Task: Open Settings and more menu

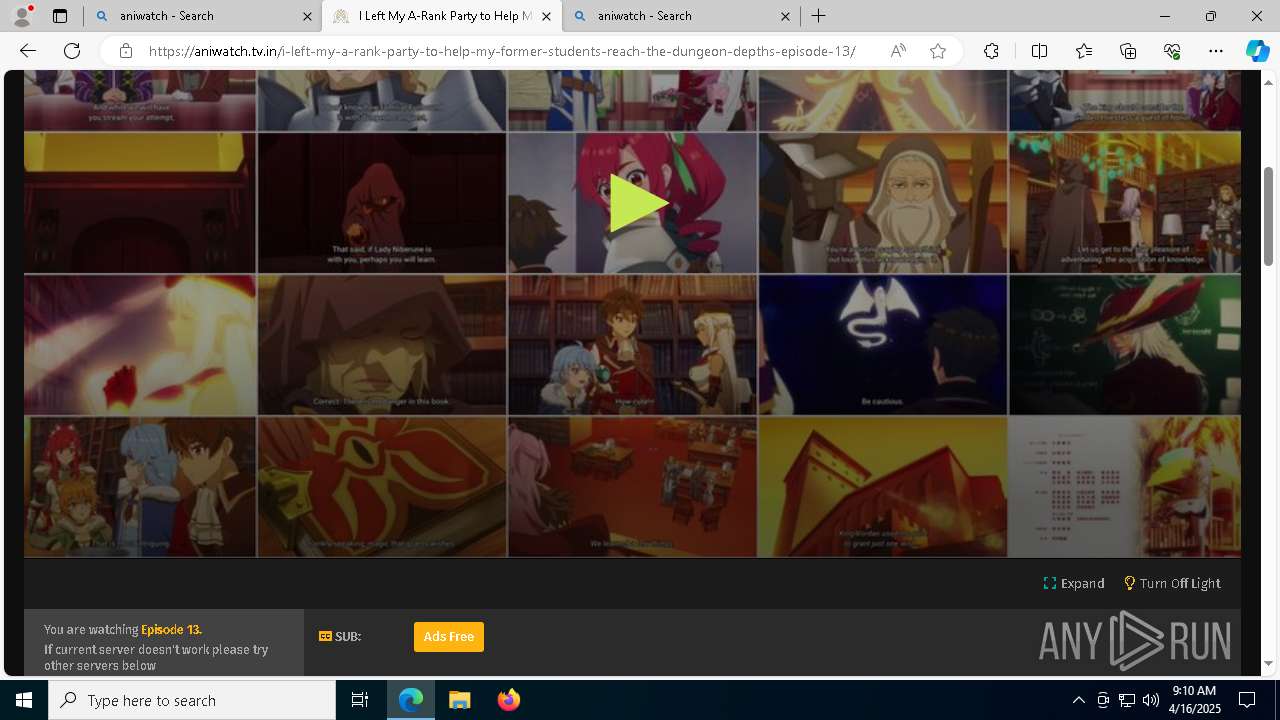Action: (1216, 51)
